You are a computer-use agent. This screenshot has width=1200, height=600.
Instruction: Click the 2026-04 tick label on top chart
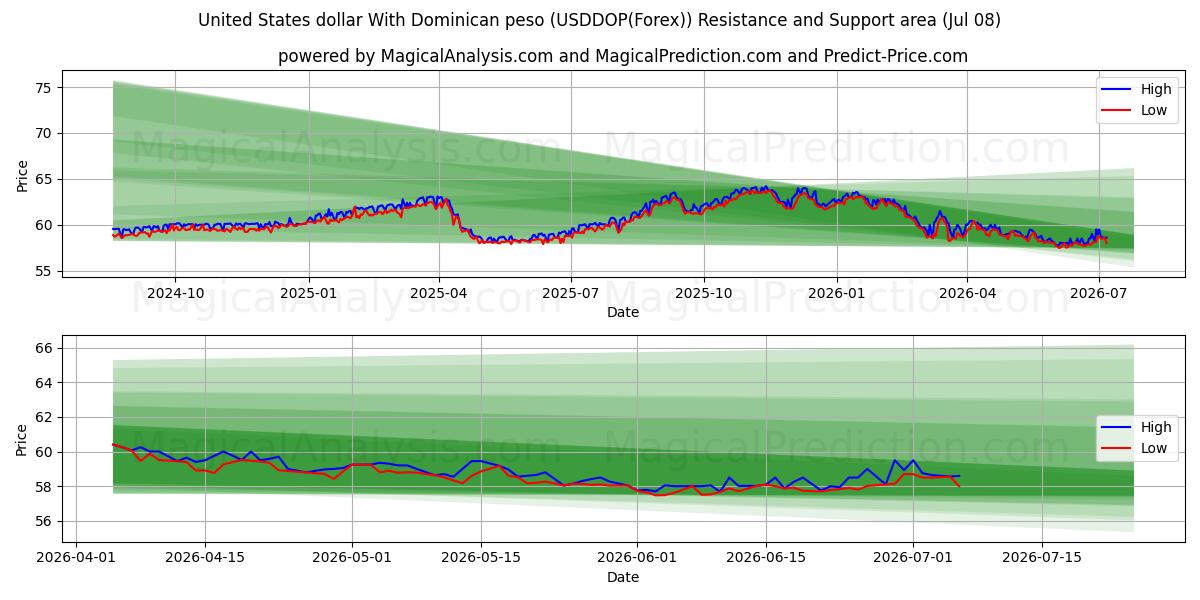[x=967, y=293]
